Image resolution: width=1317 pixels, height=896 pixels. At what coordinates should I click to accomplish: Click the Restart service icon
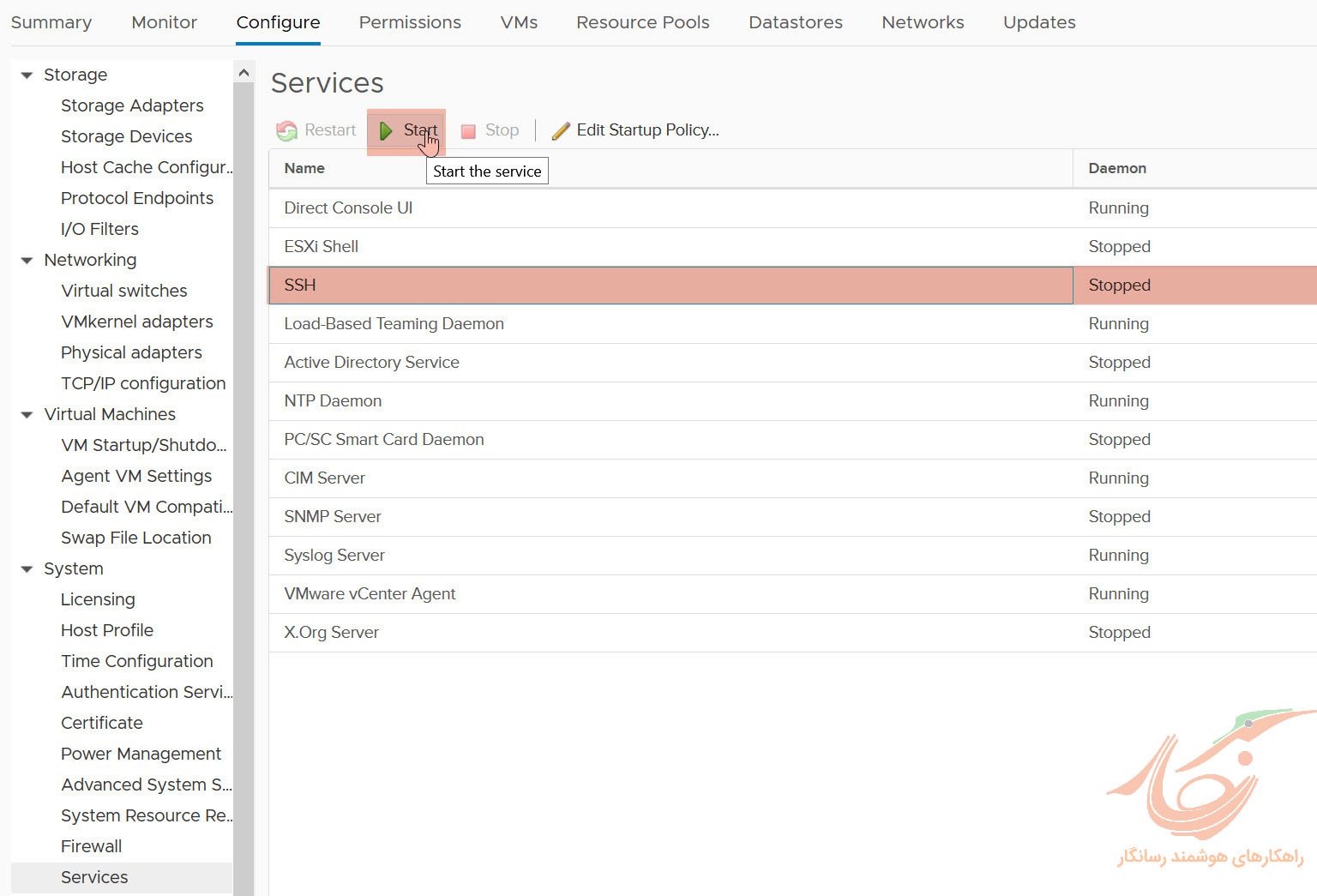[x=286, y=130]
